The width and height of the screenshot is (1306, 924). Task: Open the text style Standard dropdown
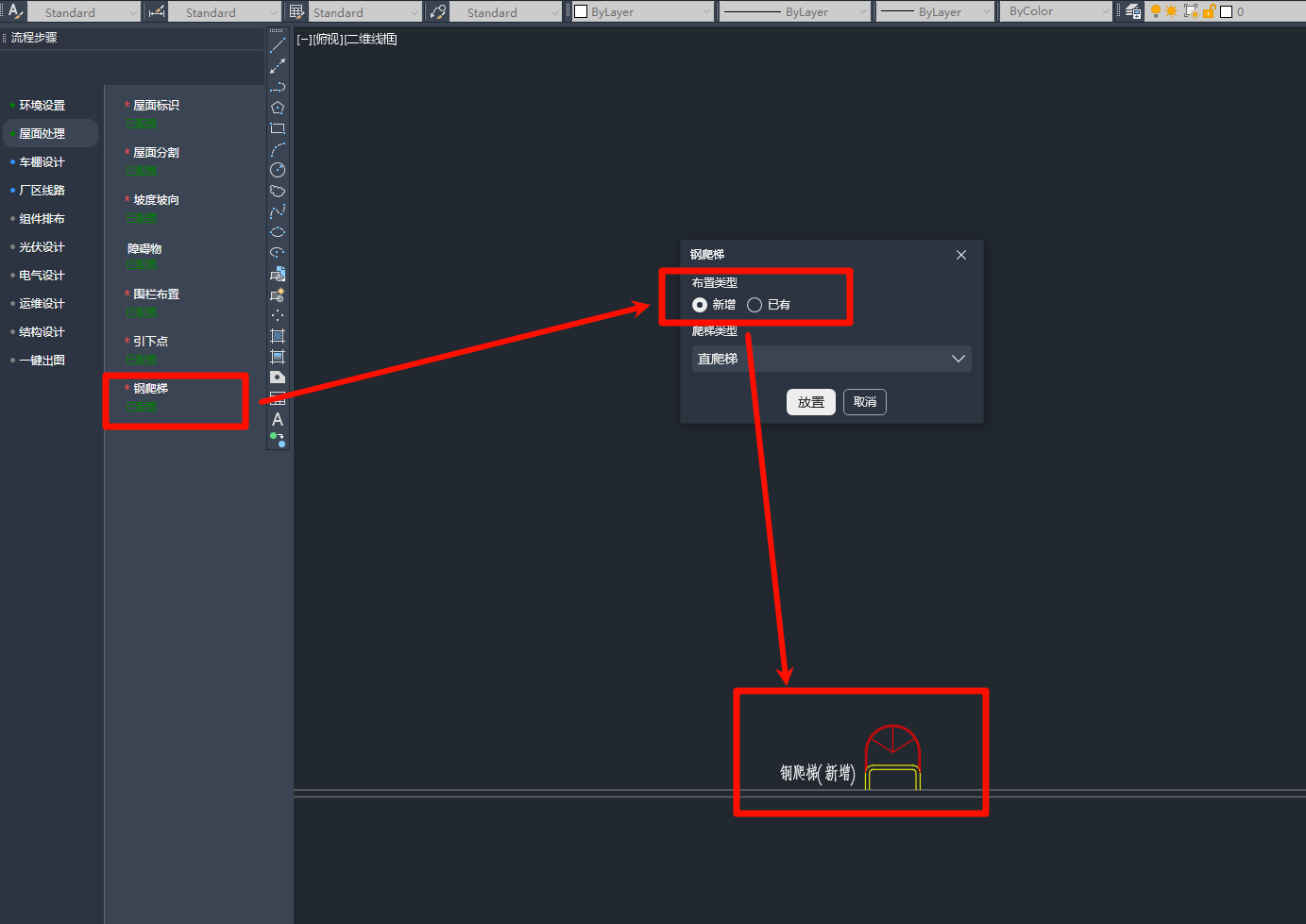click(x=81, y=12)
